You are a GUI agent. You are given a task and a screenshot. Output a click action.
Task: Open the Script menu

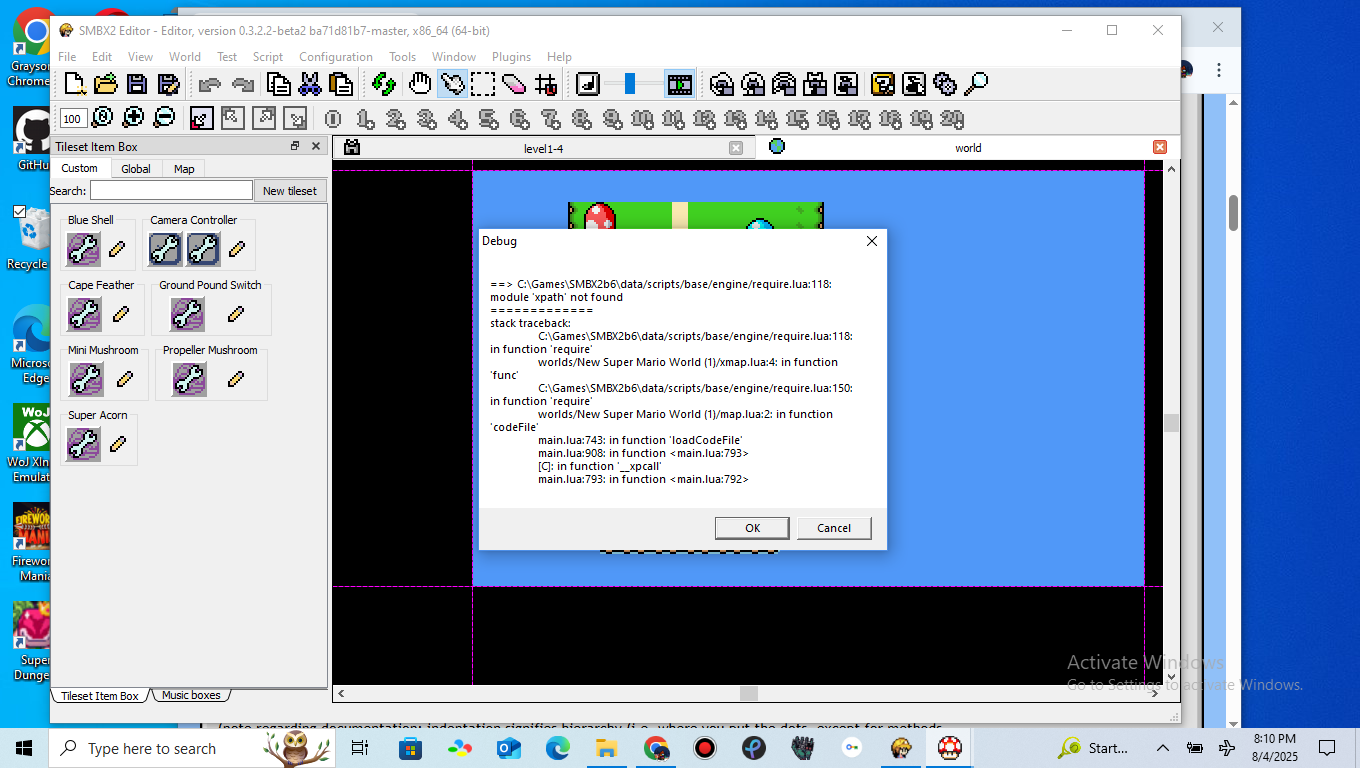coord(268,57)
